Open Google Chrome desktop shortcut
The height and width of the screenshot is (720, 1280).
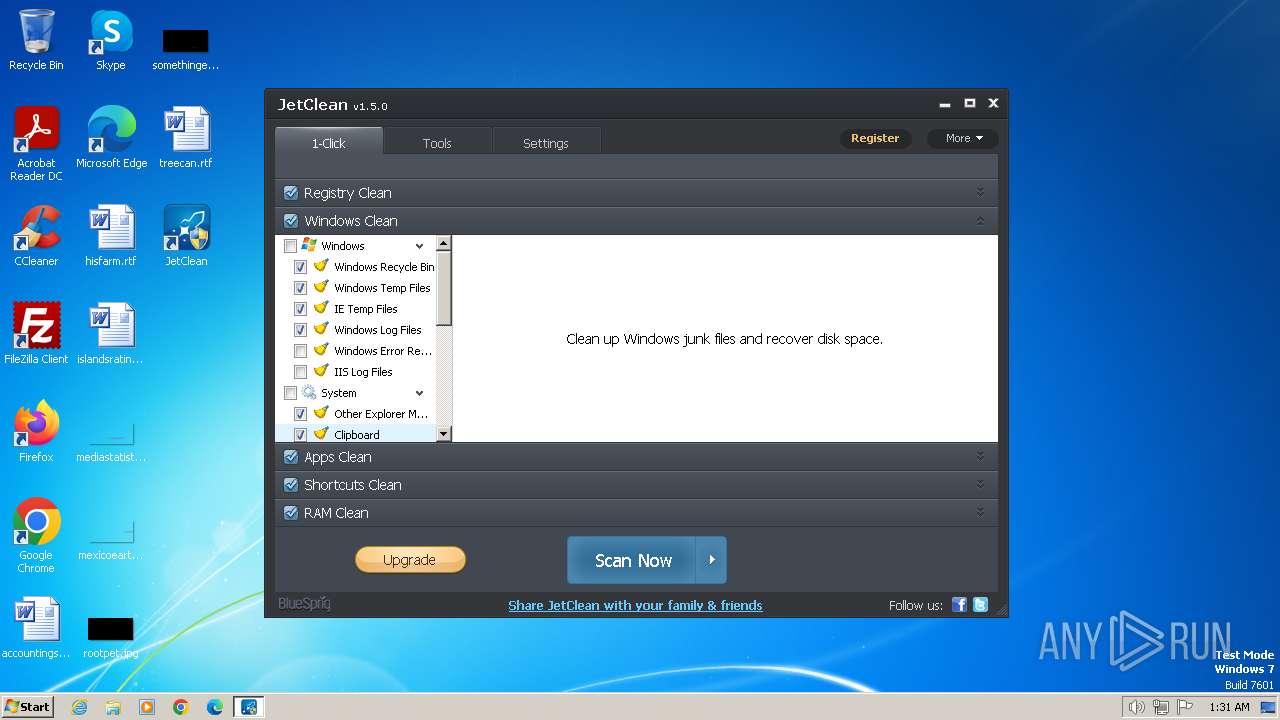pyautogui.click(x=36, y=535)
